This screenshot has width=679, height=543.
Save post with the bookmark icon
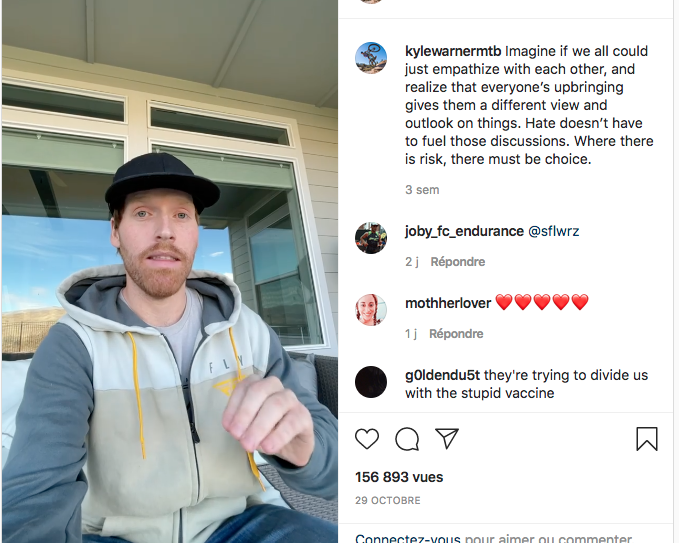tap(647, 439)
